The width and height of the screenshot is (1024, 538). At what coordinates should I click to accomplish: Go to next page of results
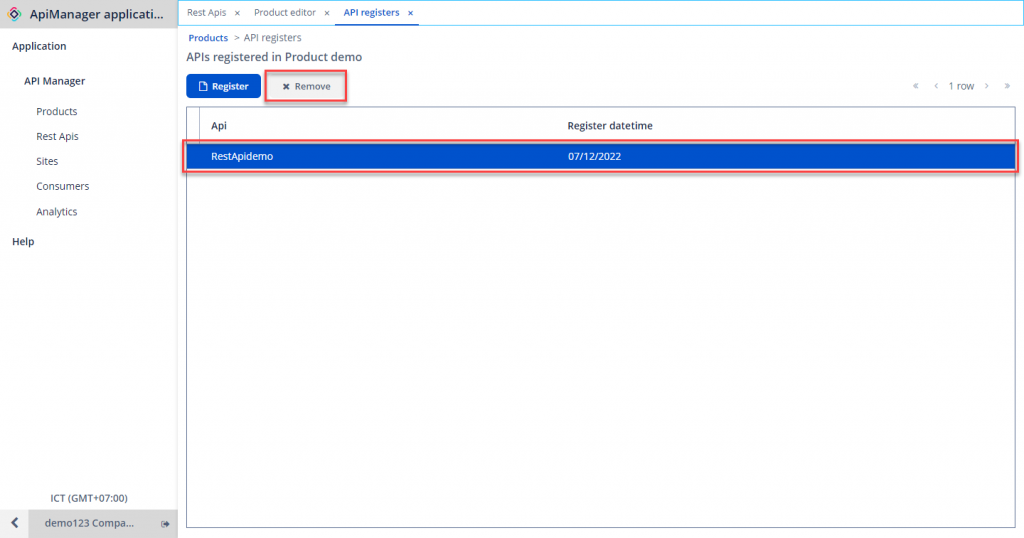pos(987,86)
